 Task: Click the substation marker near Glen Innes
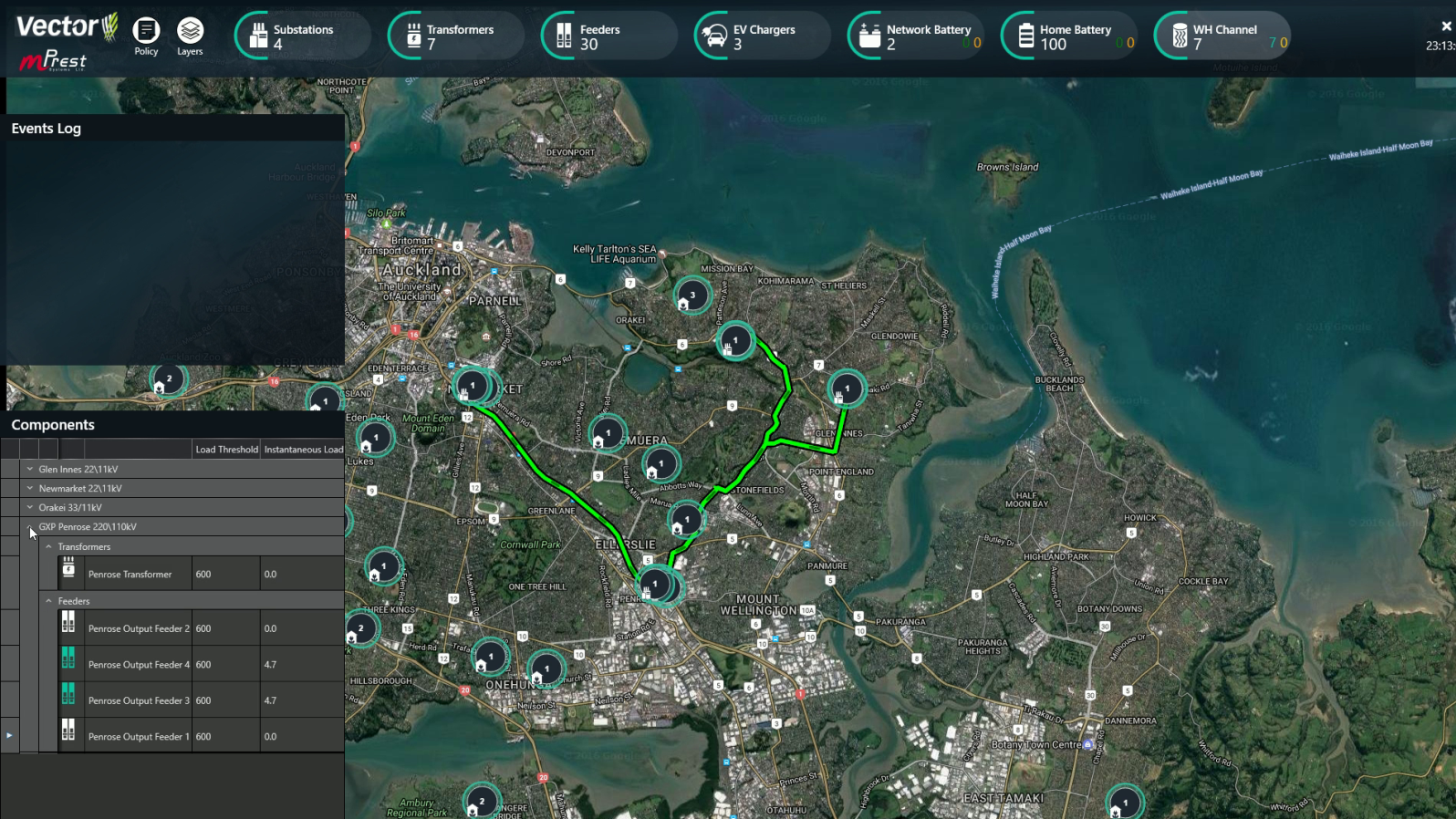coord(847,389)
